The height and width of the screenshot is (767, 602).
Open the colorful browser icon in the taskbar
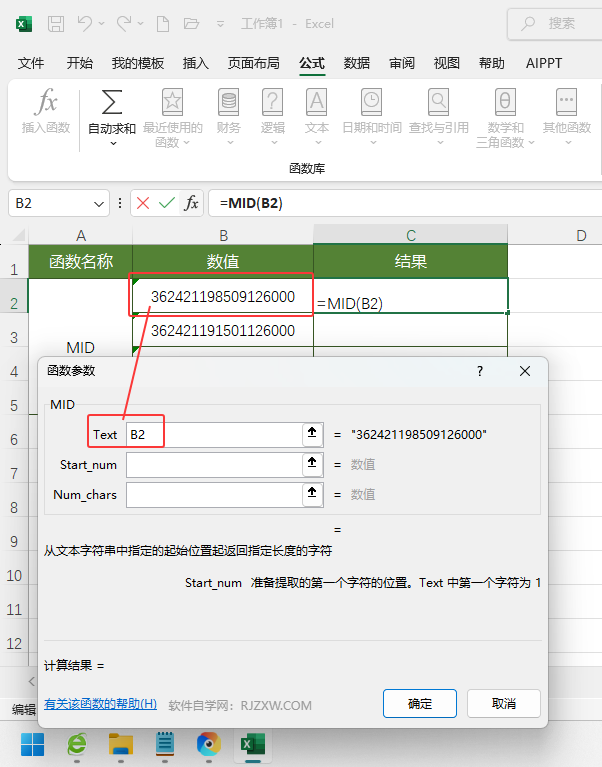209,744
